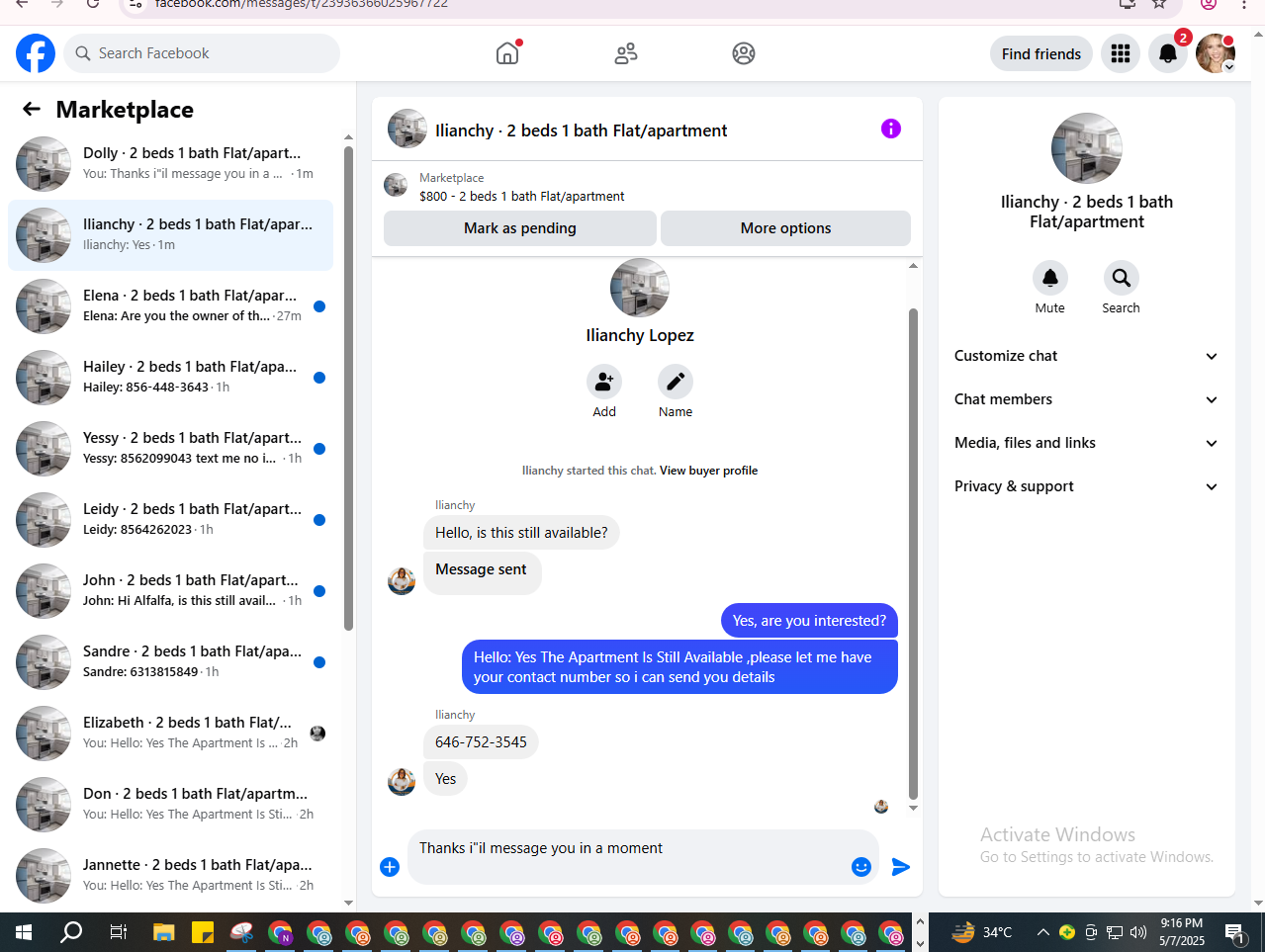The height and width of the screenshot is (952, 1265).
Task: Send the typed message with the arrow icon
Action: point(901,867)
